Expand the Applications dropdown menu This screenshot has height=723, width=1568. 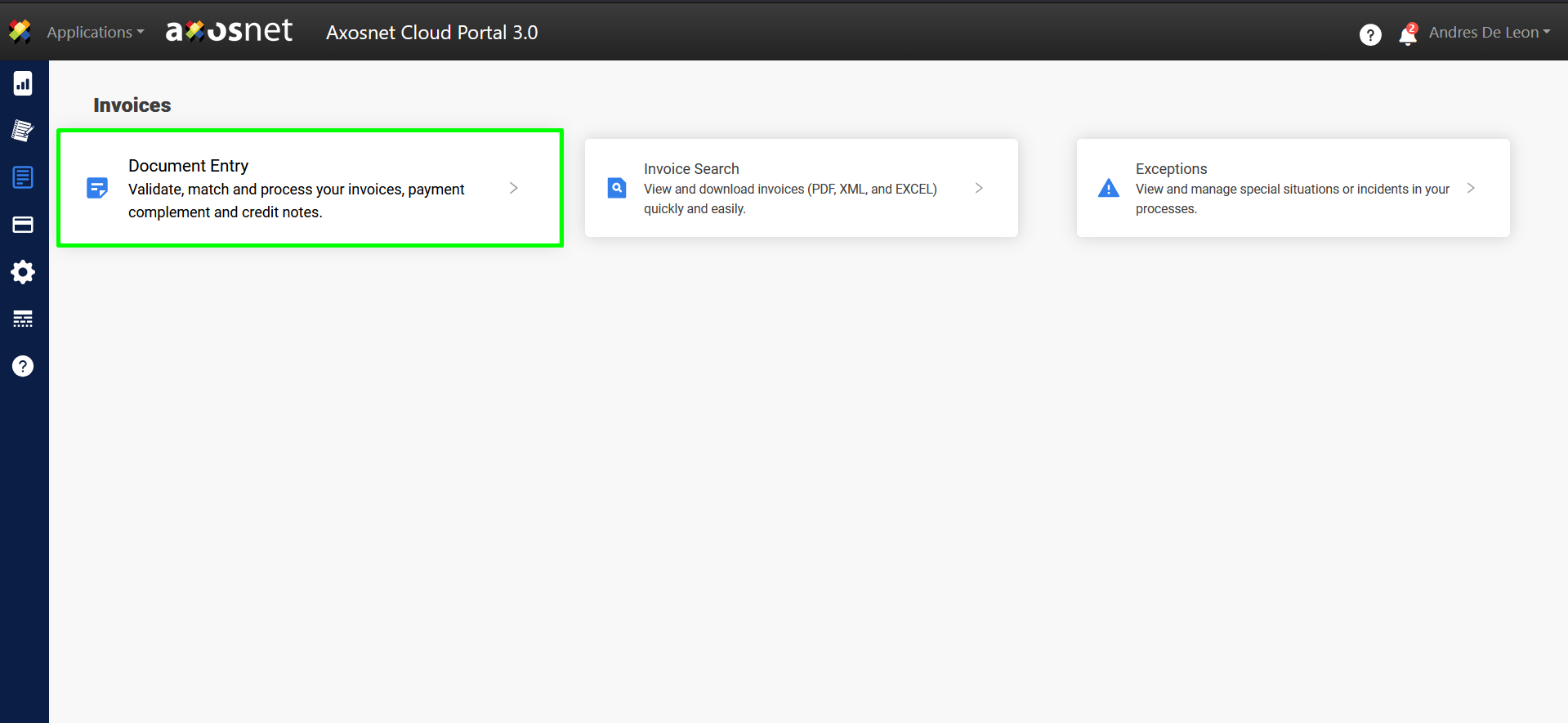point(95,33)
